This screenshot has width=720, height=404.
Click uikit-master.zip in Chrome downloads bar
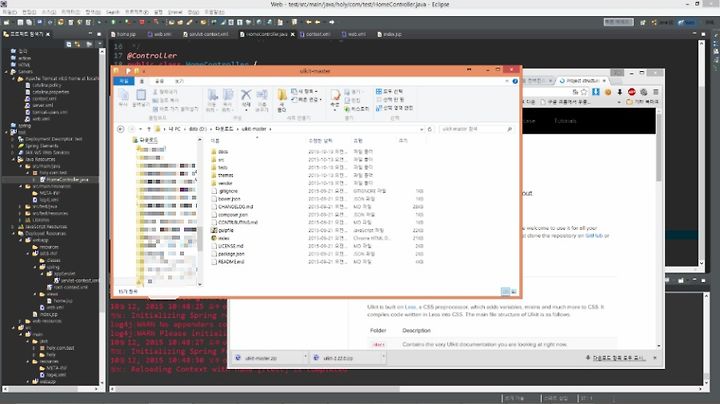point(260,358)
